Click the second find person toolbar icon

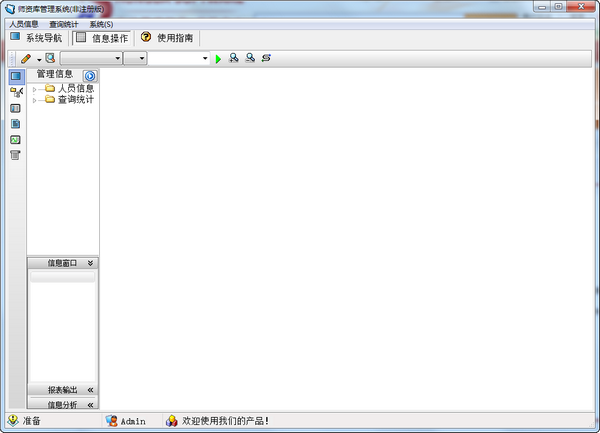[x=250, y=58]
